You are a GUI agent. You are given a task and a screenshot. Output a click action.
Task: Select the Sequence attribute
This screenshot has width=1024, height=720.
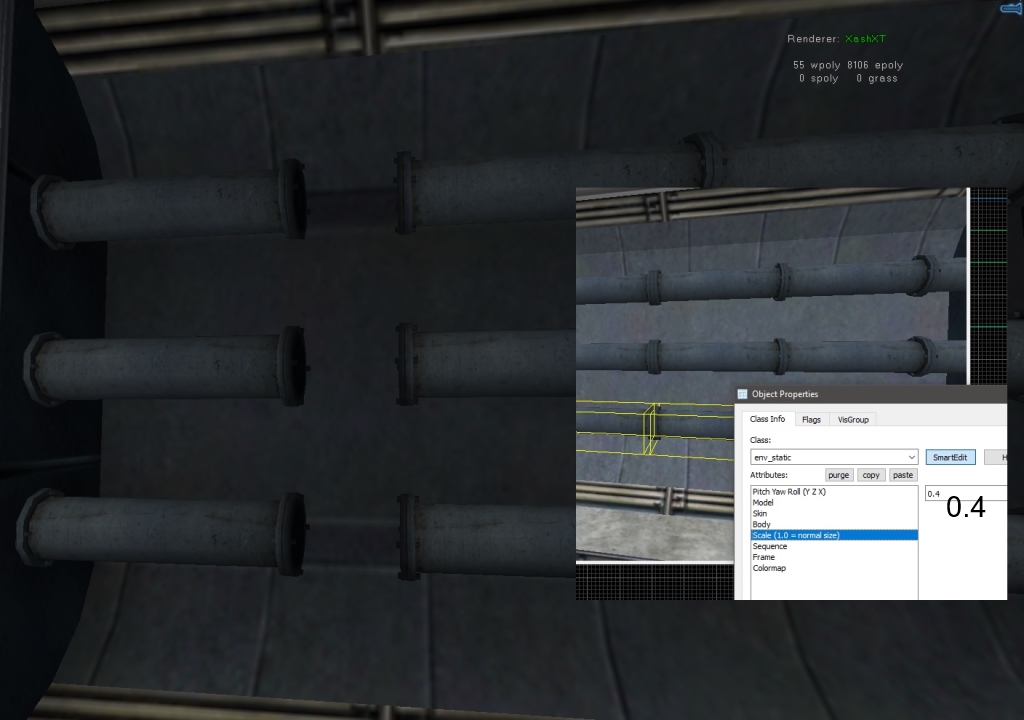tap(834, 546)
